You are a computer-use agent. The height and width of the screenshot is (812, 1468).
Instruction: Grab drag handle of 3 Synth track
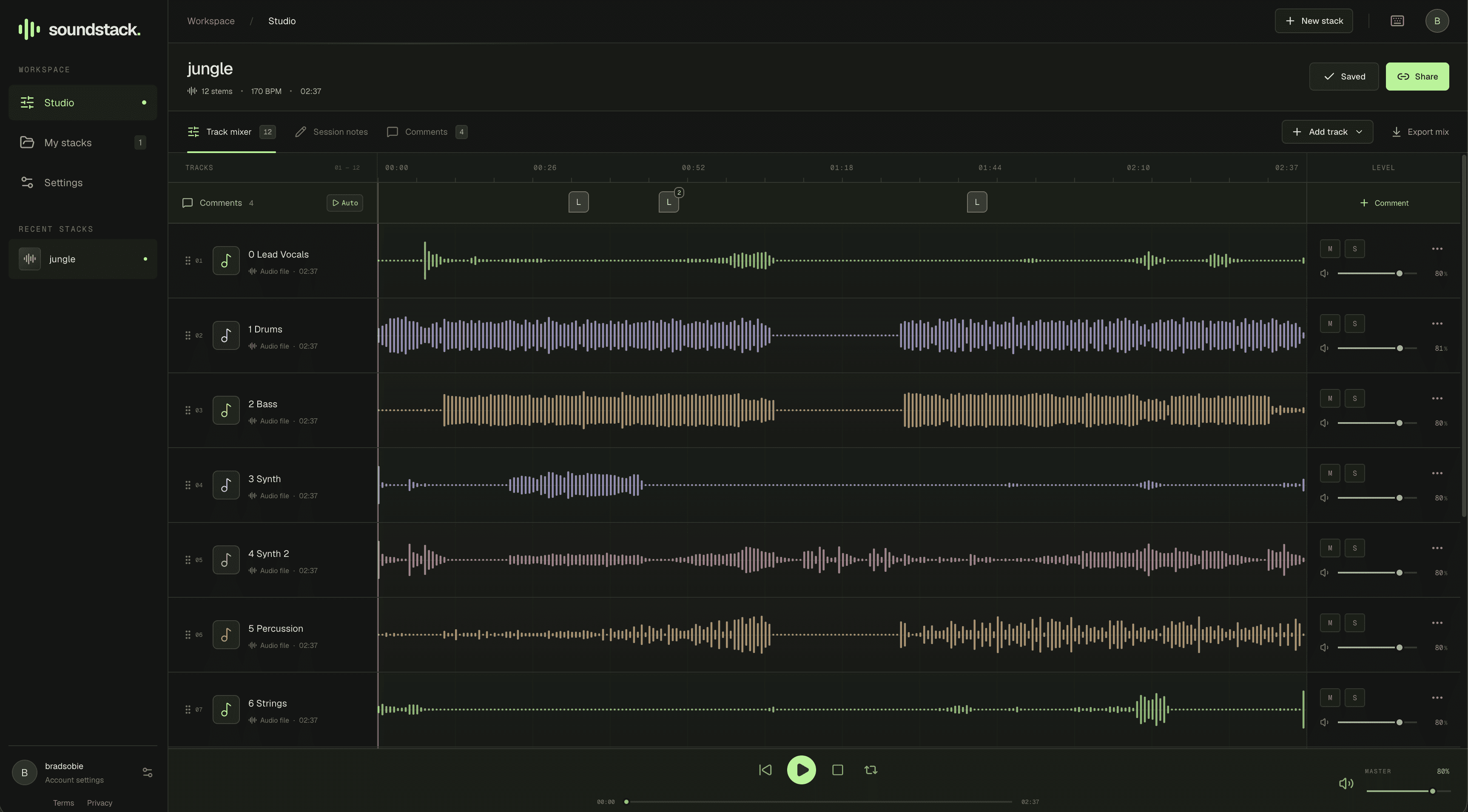click(x=188, y=485)
